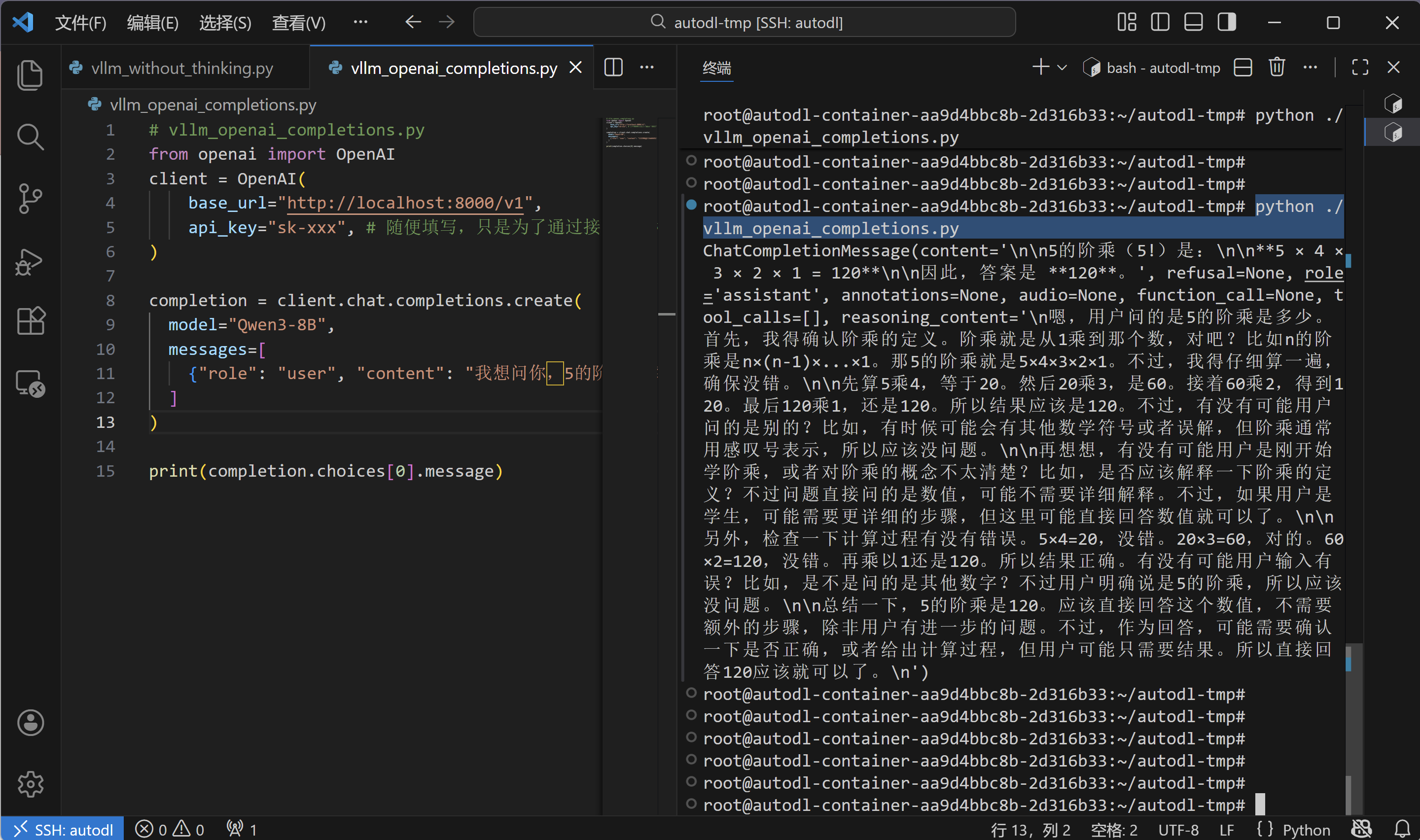Screen dimensions: 1420x840
Task: Split the terminal panel
Action: point(1242,68)
